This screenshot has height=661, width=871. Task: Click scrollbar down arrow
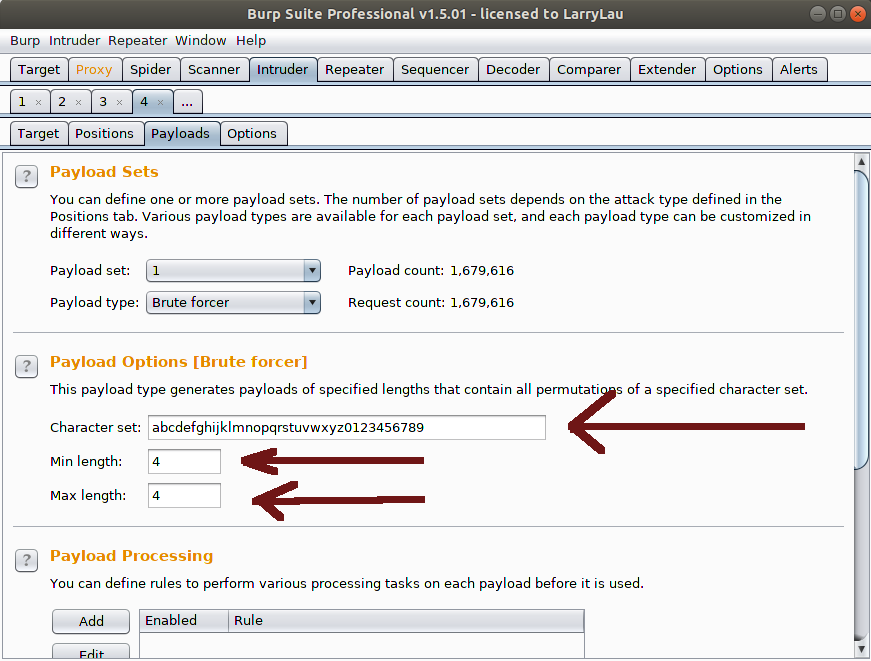(862, 649)
